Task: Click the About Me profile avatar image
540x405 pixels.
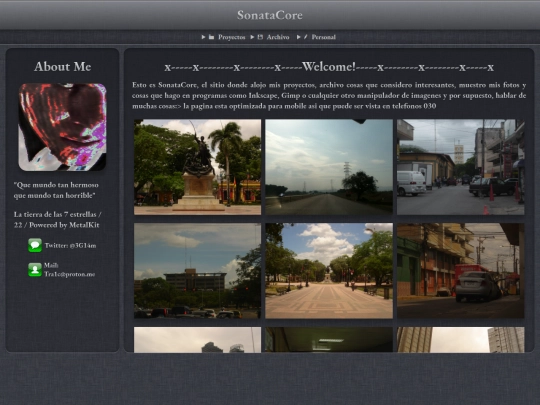Action: pos(62,127)
